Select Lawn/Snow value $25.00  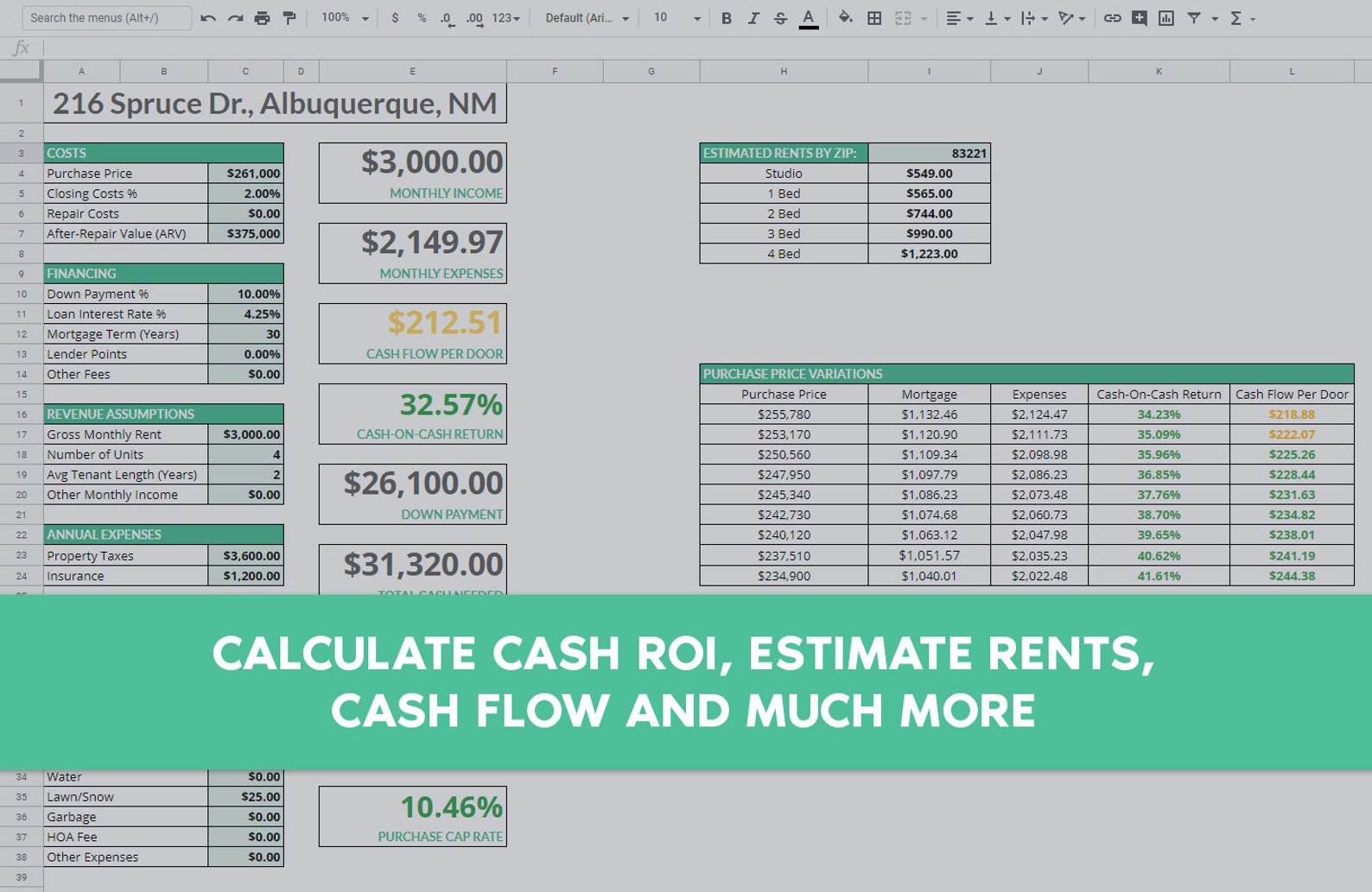245,797
